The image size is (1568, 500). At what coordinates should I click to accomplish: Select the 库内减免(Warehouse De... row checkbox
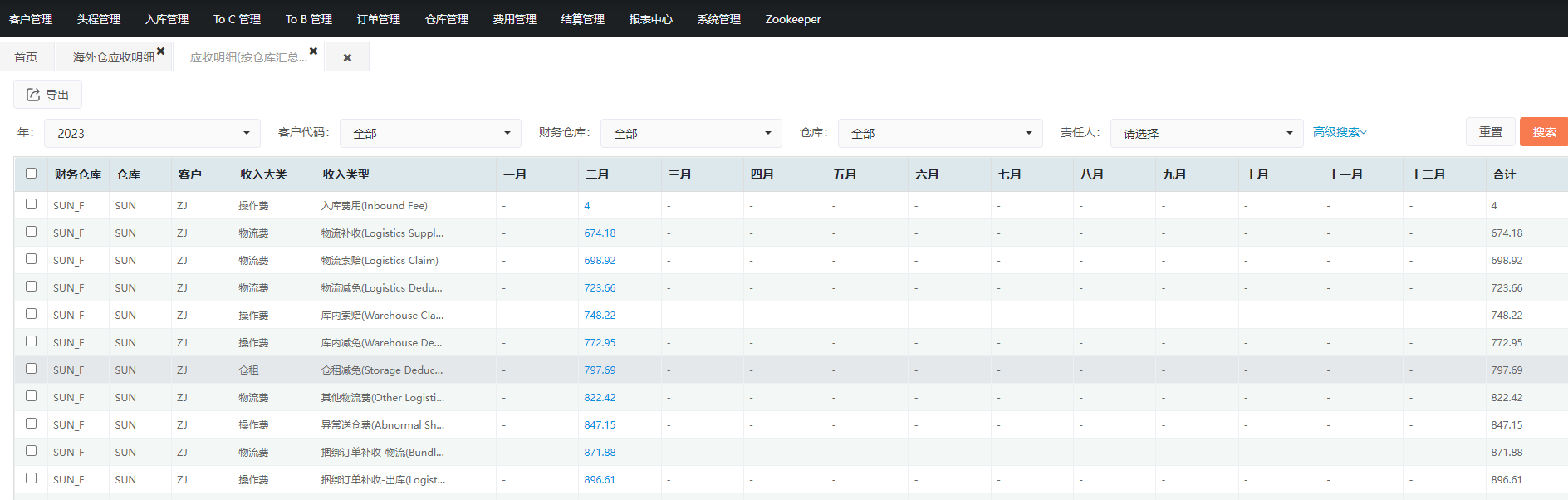pyautogui.click(x=31, y=341)
